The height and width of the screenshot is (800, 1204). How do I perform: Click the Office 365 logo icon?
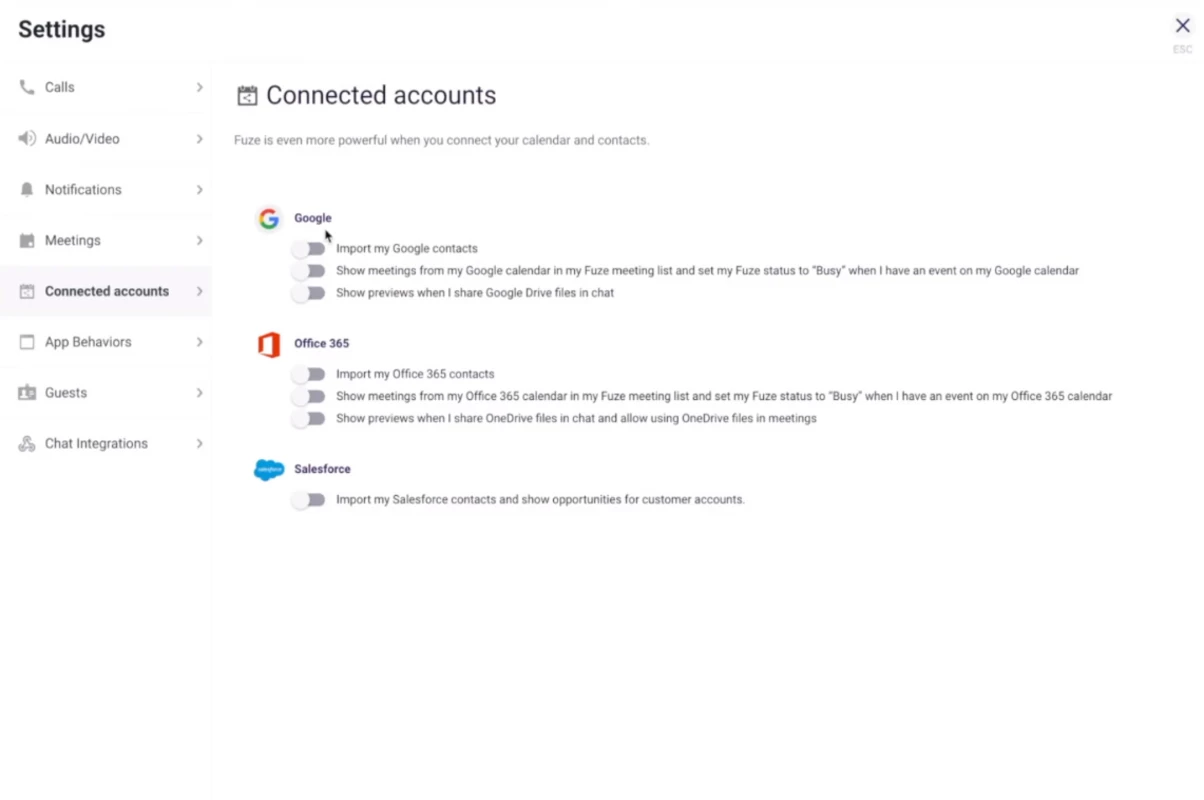click(268, 345)
